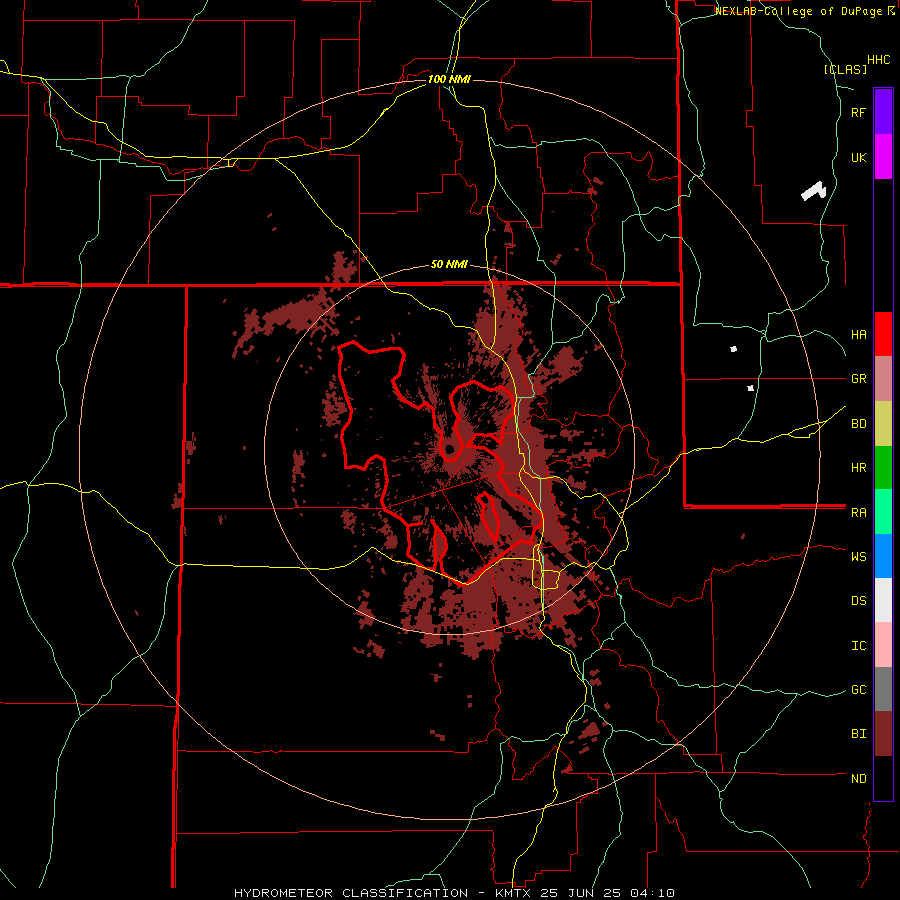Pick the DS white legend swatch
Screen dimensions: 900x900
883,600
